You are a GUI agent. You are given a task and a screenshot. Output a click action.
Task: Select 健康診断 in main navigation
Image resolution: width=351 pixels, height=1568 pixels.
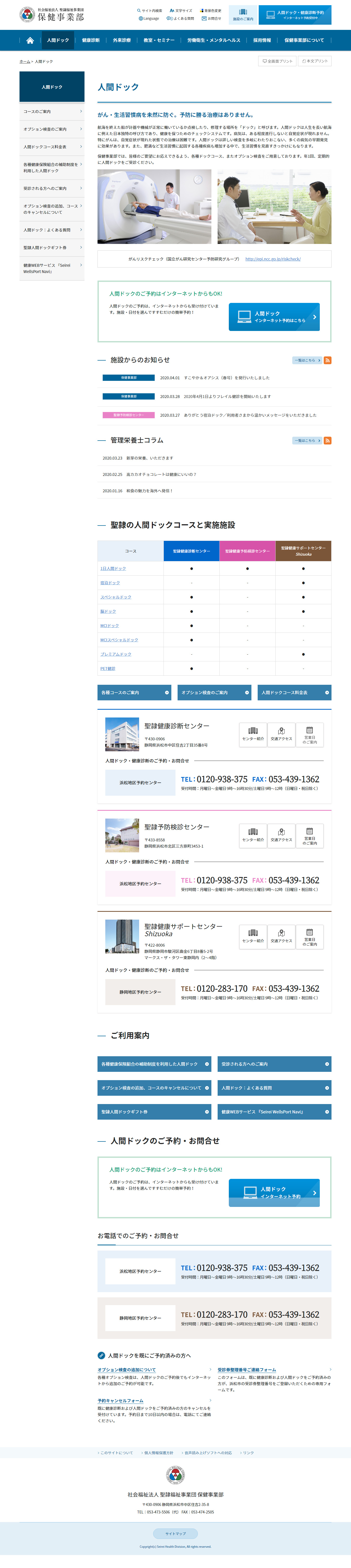point(91,40)
